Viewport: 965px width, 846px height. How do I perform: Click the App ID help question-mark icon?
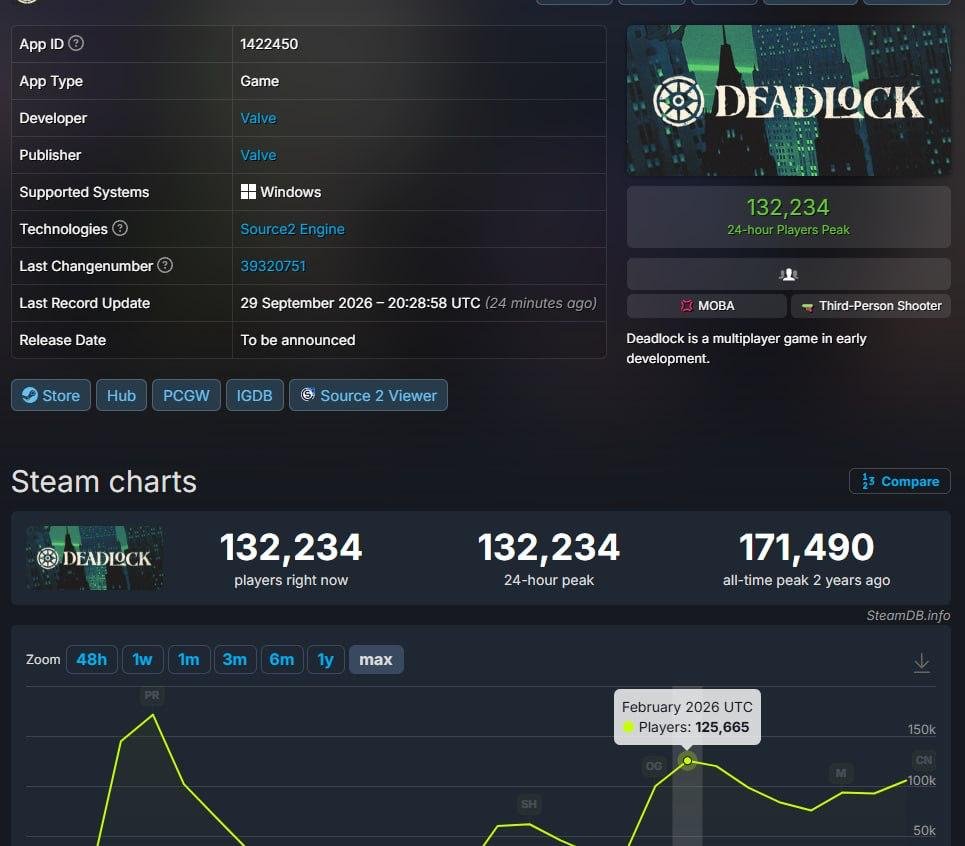pyautogui.click(x=76, y=43)
